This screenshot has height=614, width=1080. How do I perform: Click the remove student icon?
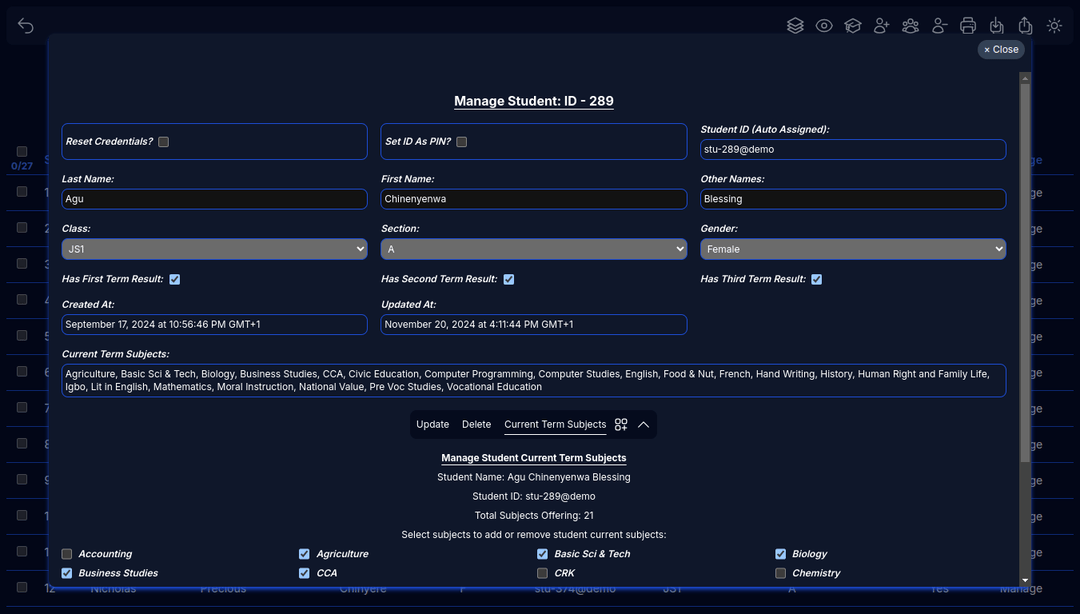click(939, 26)
